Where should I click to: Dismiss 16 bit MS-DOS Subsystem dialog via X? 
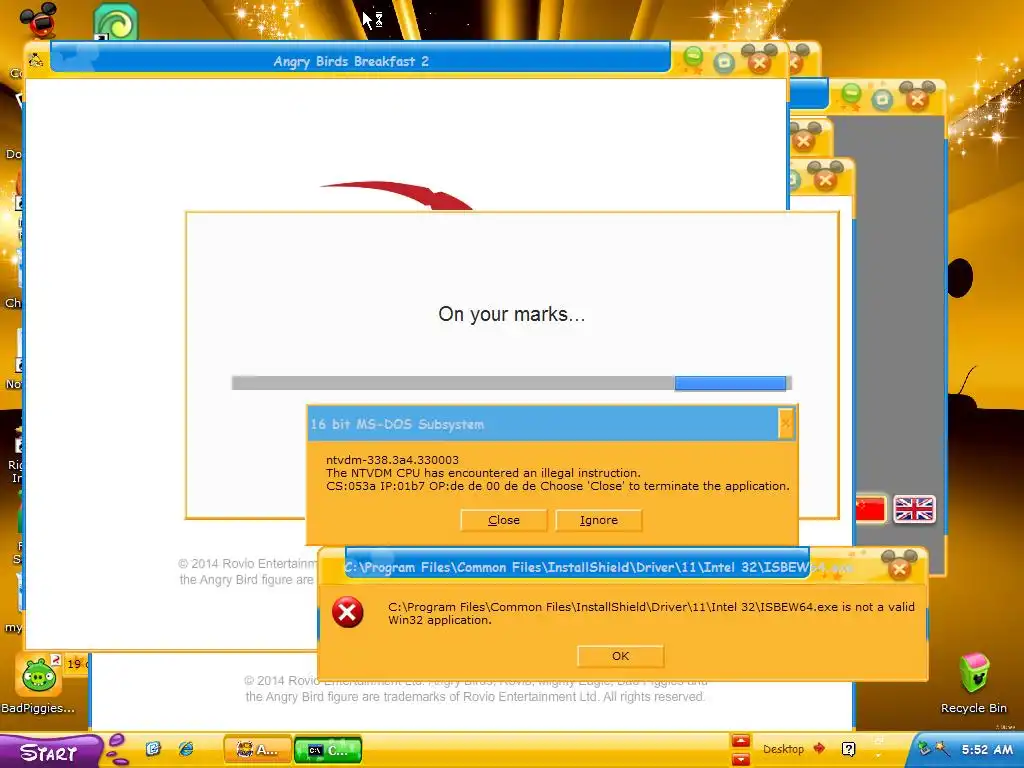coord(786,424)
